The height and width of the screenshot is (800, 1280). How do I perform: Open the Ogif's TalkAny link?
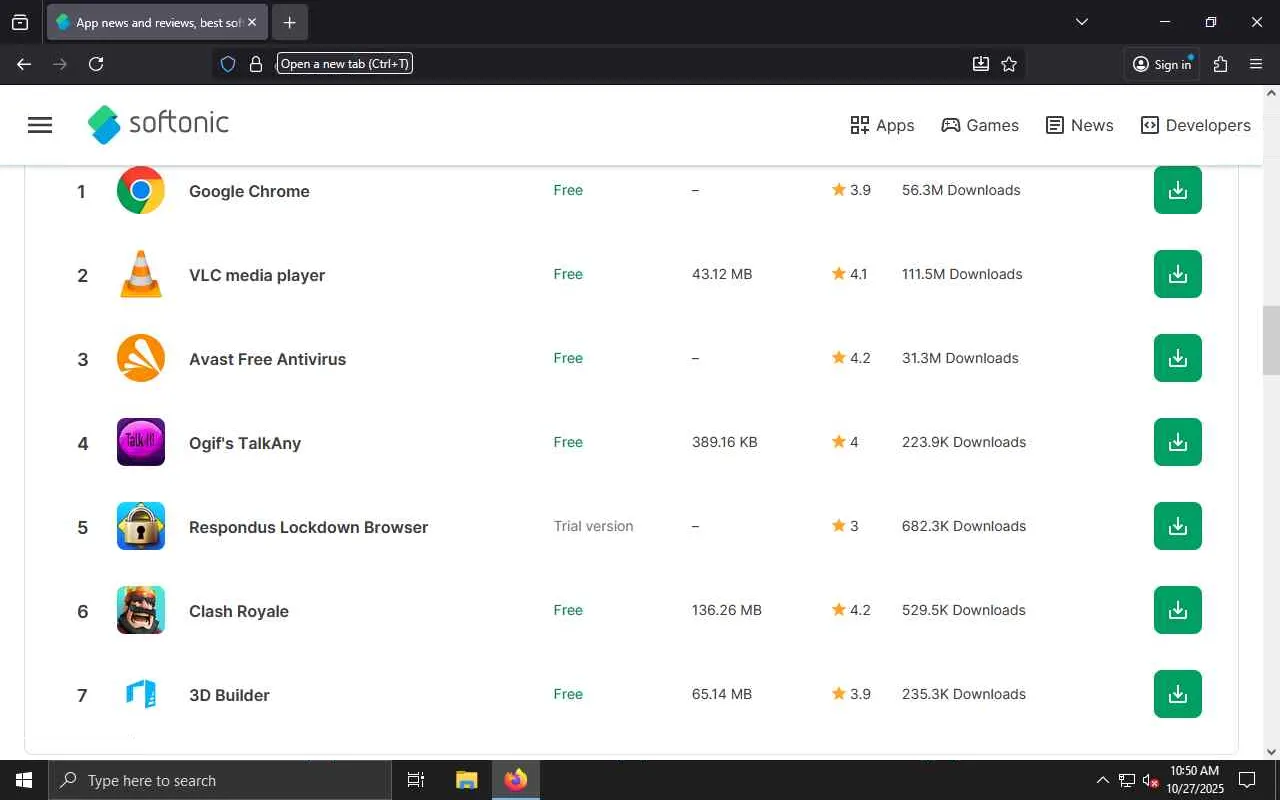[x=245, y=443]
